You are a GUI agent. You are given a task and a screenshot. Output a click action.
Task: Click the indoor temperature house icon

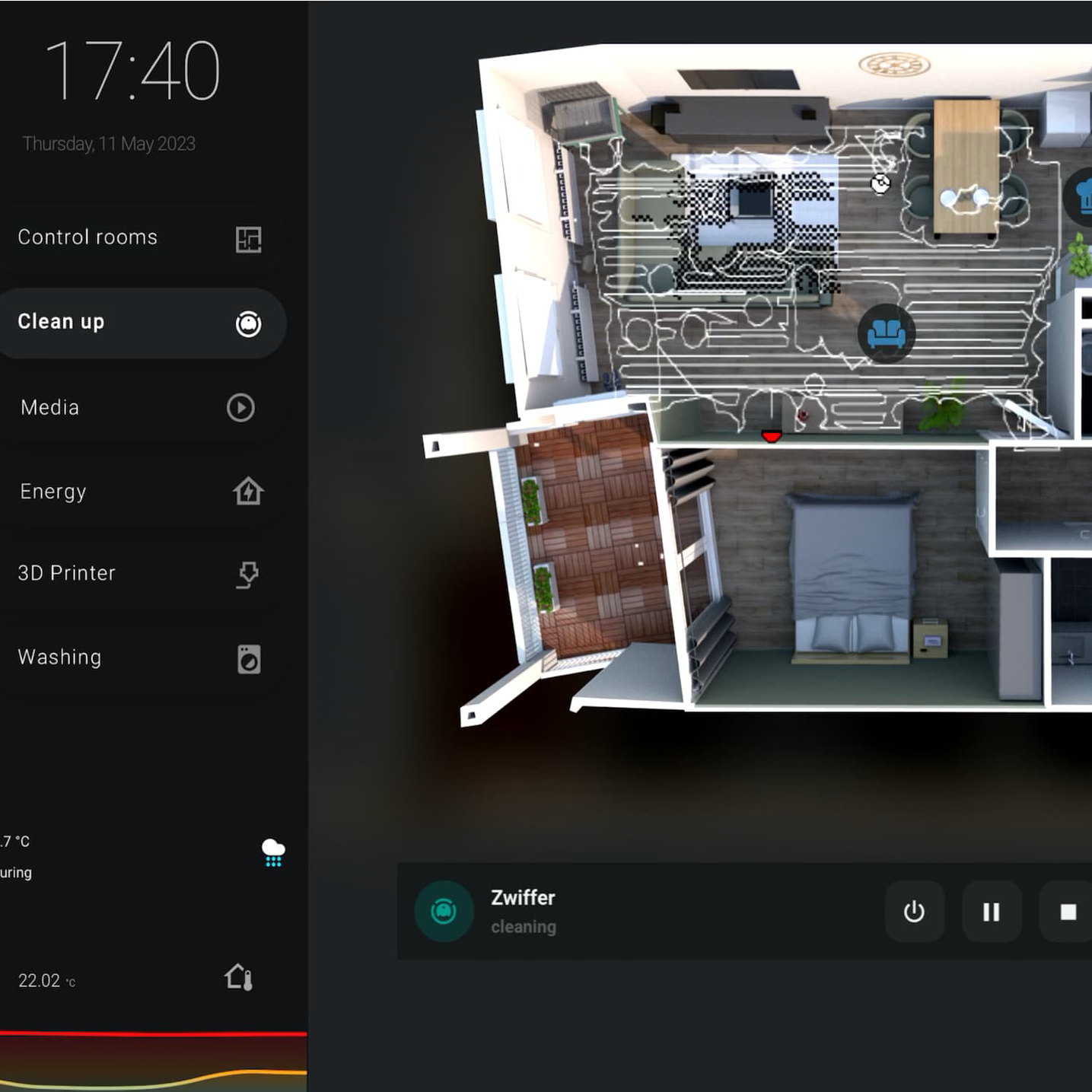click(x=239, y=977)
